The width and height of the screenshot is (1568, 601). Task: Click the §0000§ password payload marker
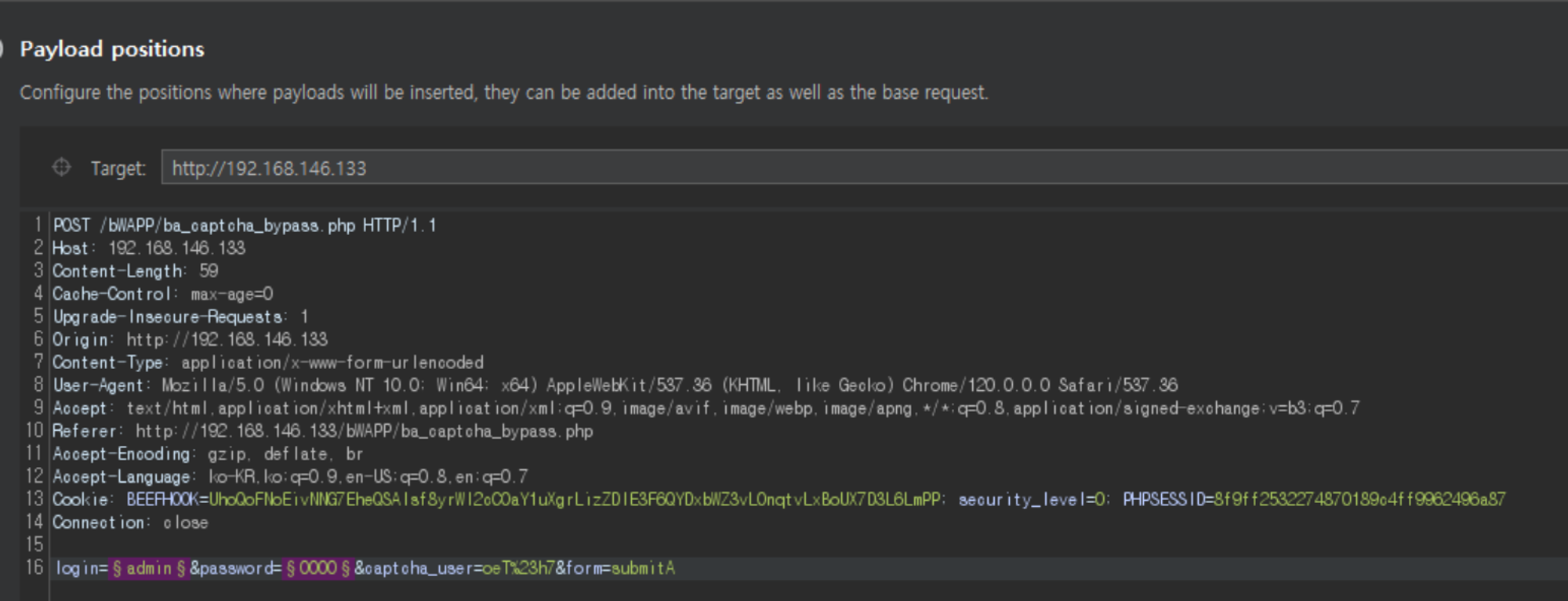point(318,568)
